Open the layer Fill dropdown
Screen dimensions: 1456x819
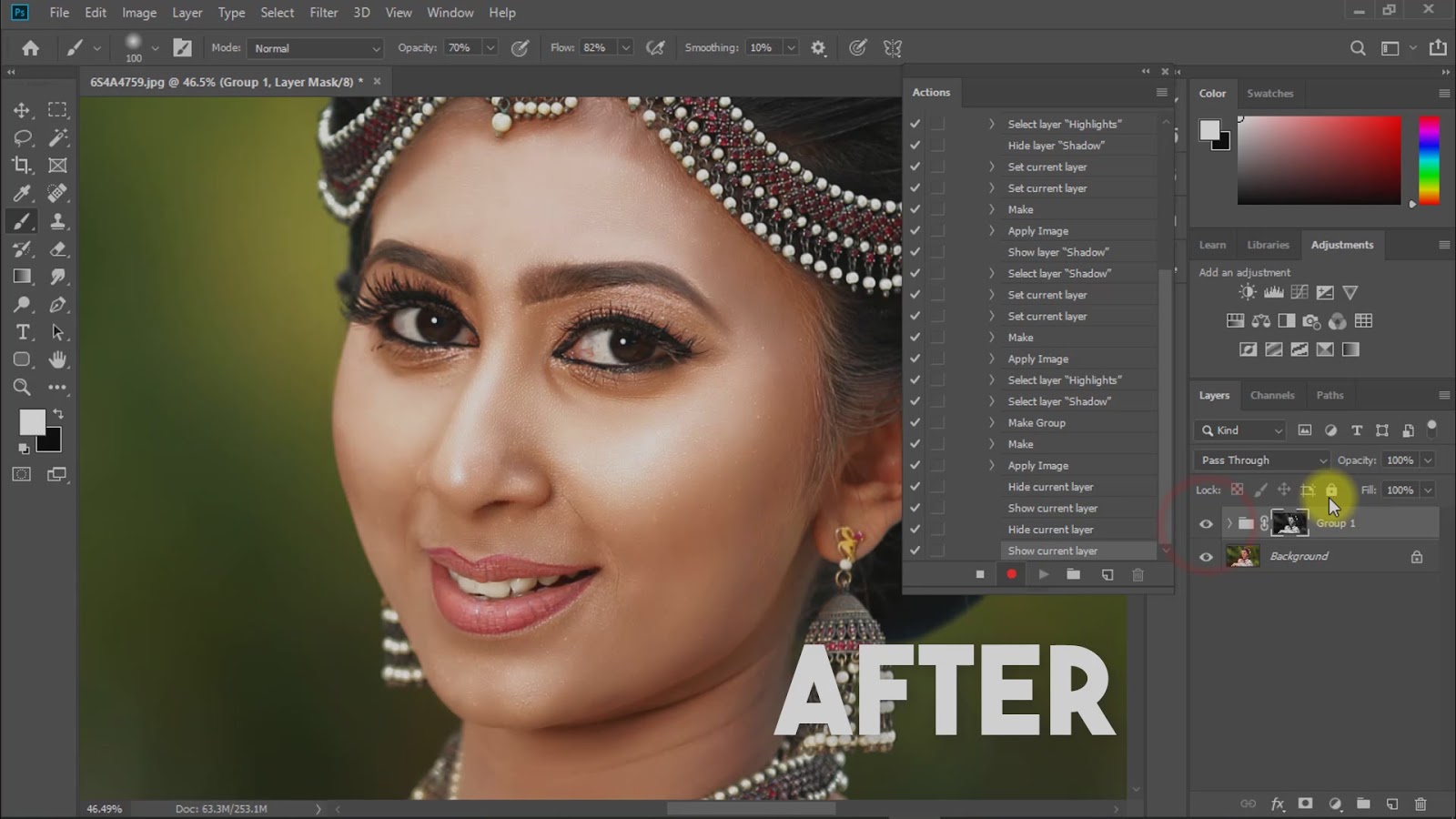(1428, 490)
